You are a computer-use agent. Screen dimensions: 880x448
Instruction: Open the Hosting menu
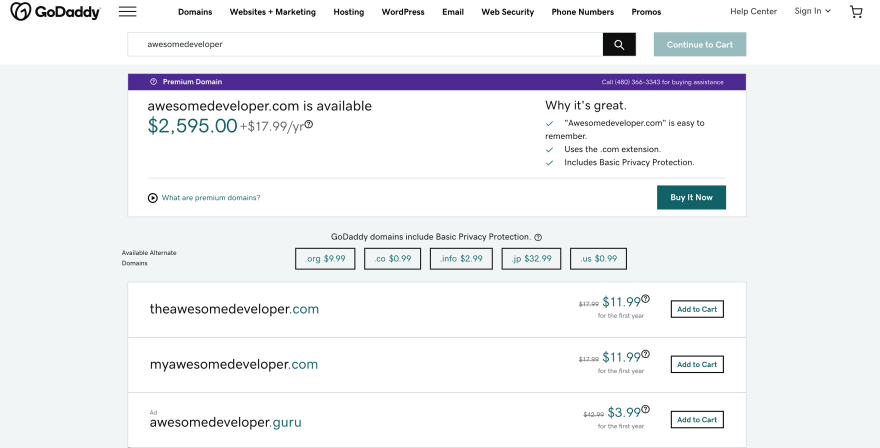coord(349,12)
